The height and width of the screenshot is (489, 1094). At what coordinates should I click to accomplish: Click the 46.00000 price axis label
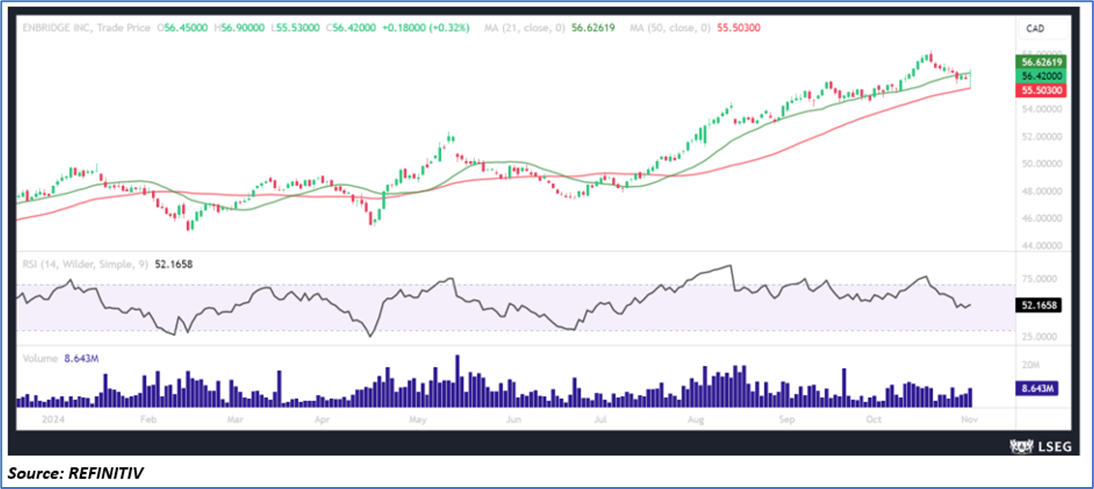[x=1044, y=218]
